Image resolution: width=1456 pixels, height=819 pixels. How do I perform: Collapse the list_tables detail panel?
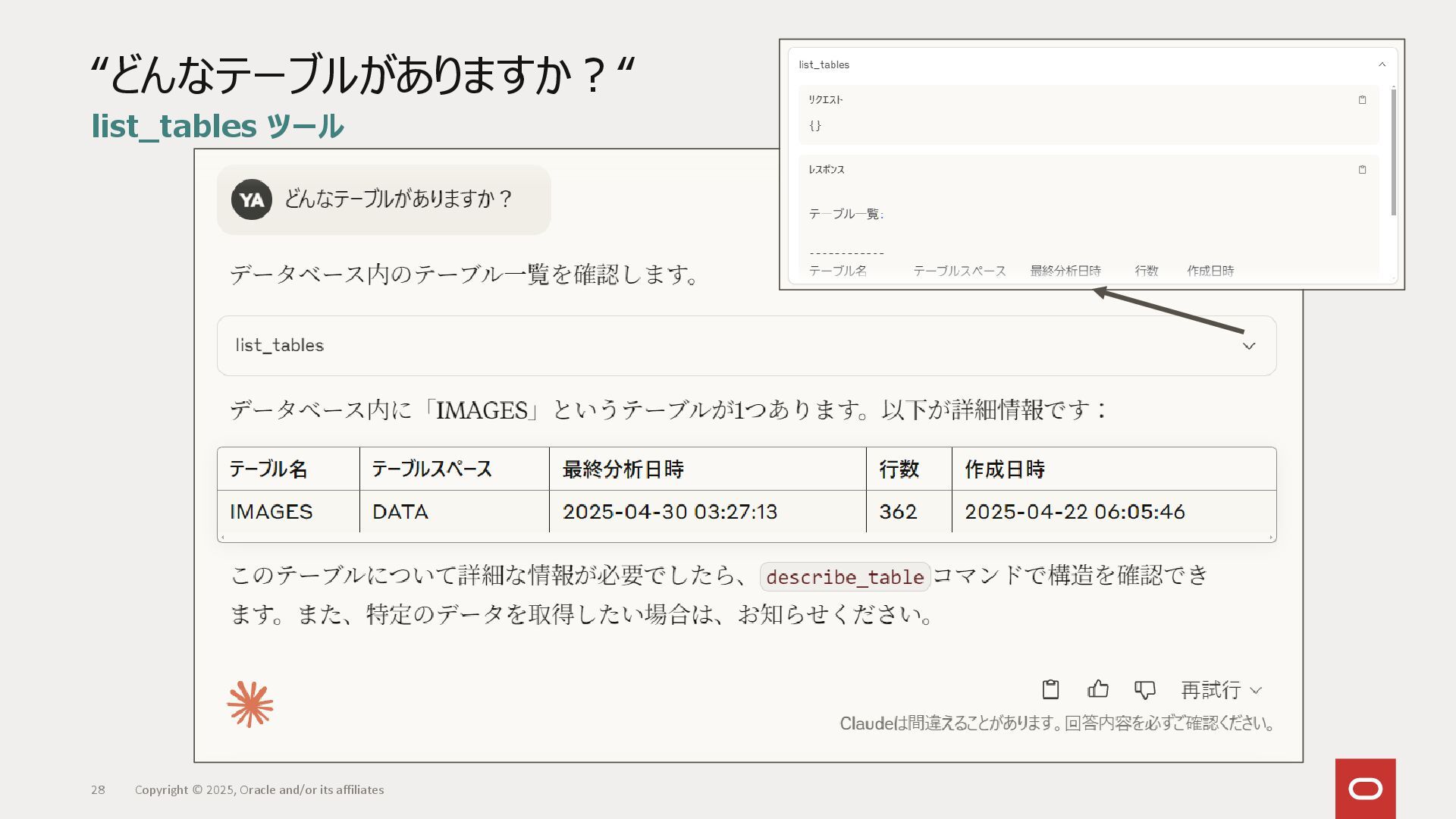[1382, 64]
